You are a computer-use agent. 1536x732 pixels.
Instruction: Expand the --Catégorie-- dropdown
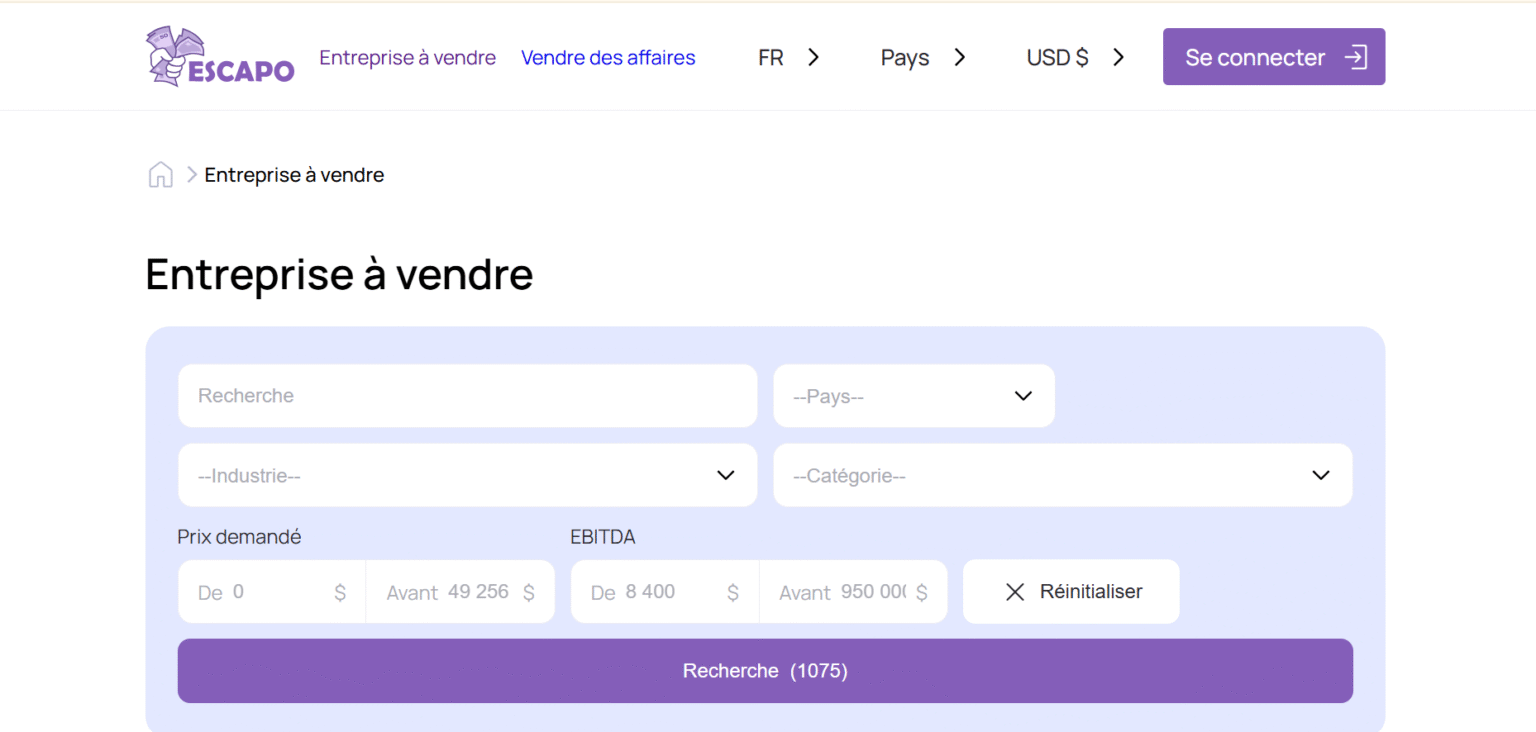click(x=1062, y=475)
